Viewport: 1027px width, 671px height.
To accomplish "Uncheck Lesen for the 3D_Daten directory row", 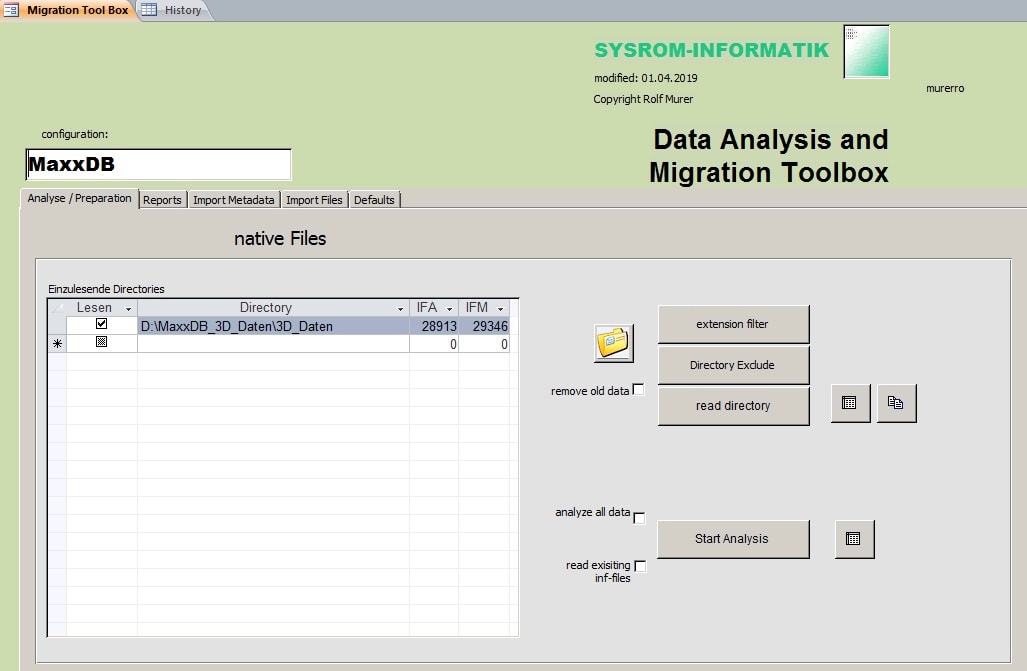I will tap(101, 325).
